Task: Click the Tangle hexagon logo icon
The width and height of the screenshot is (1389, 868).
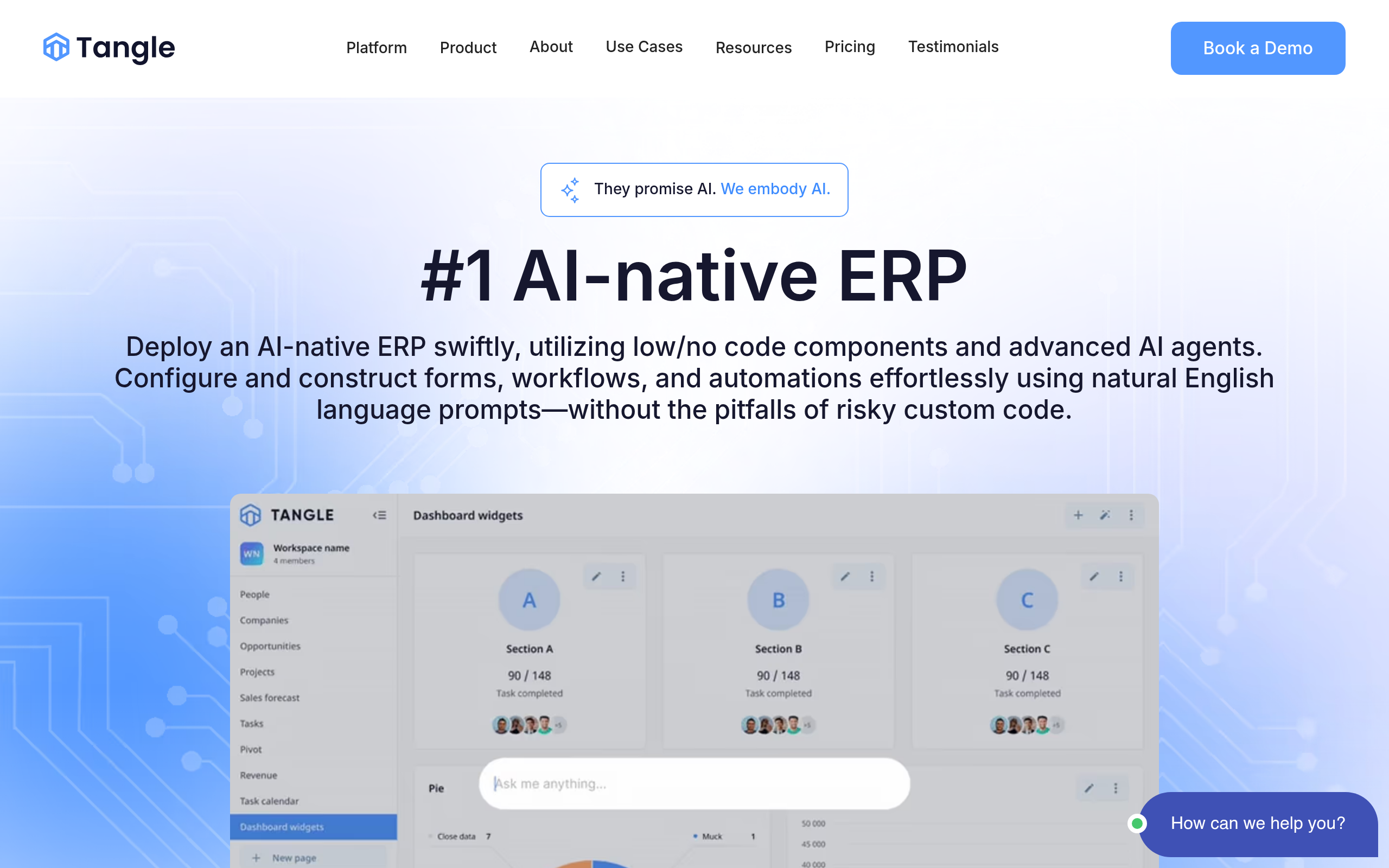Action: [x=56, y=47]
